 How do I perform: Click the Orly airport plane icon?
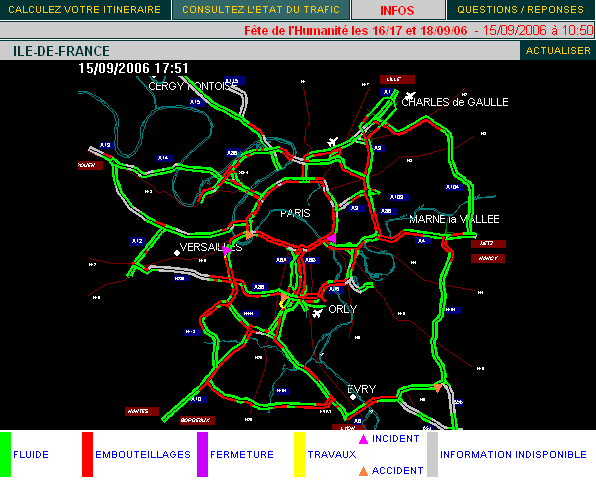317,313
